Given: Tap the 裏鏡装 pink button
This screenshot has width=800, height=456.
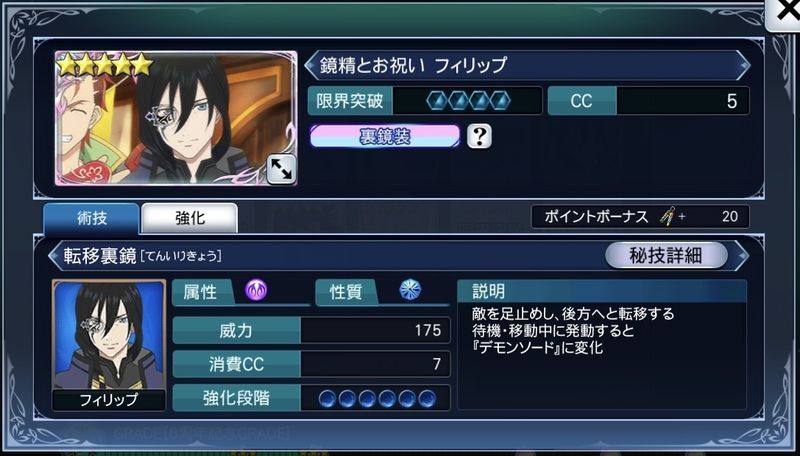Looking at the screenshot, I should tap(385, 136).
